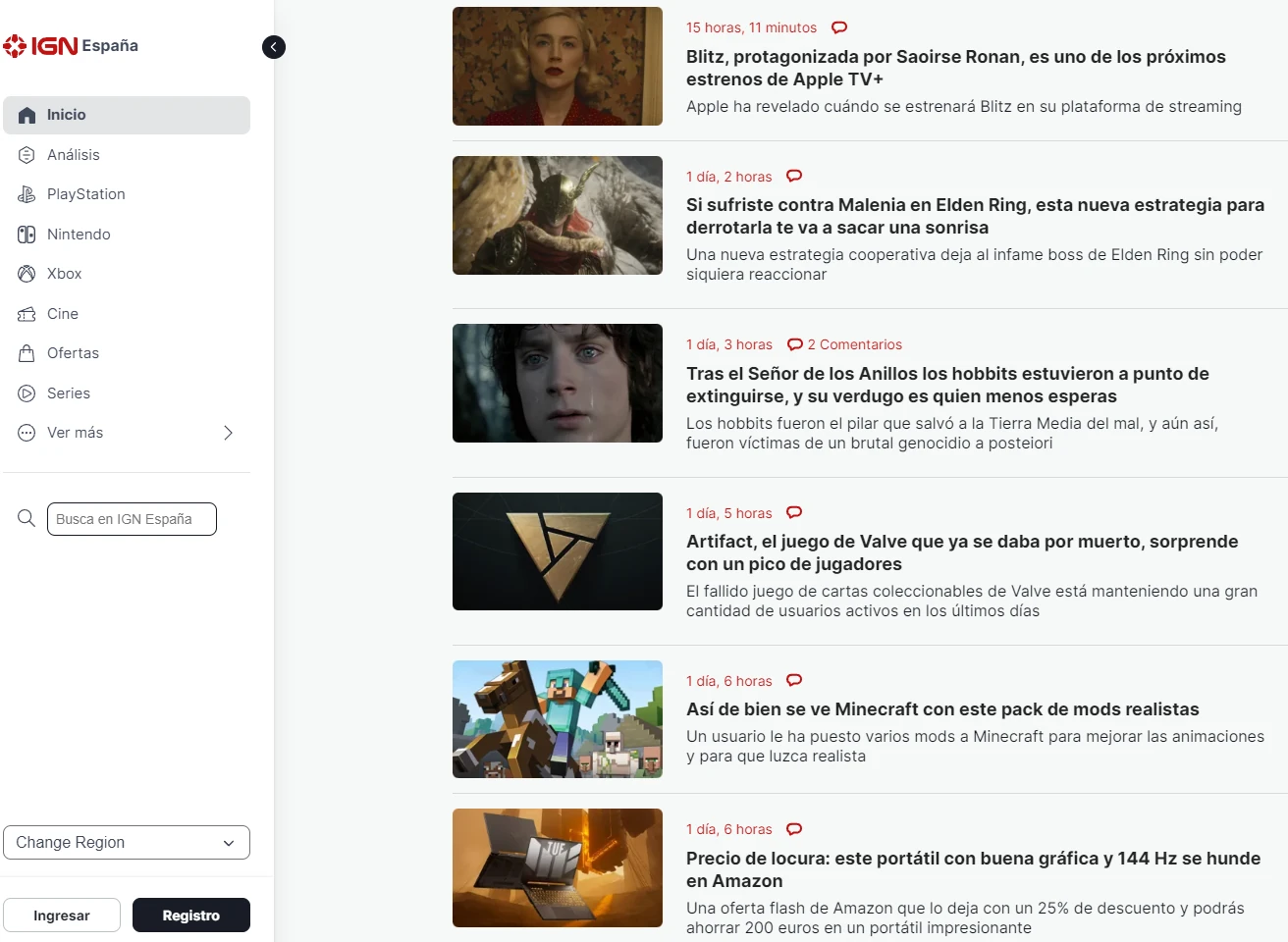Go to the PlayStation section
Screen dimensions: 1288x942
pos(86,194)
